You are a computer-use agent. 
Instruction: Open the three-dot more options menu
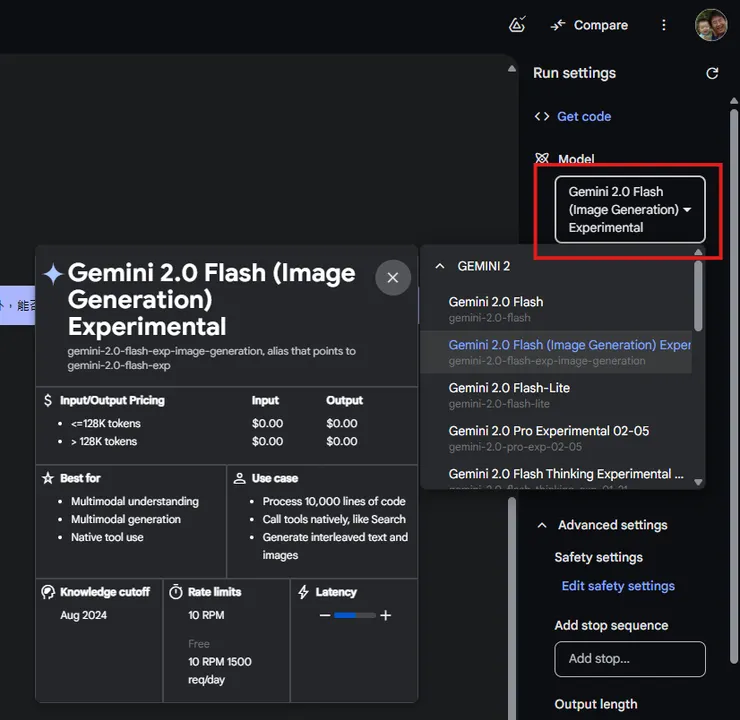point(664,25)
